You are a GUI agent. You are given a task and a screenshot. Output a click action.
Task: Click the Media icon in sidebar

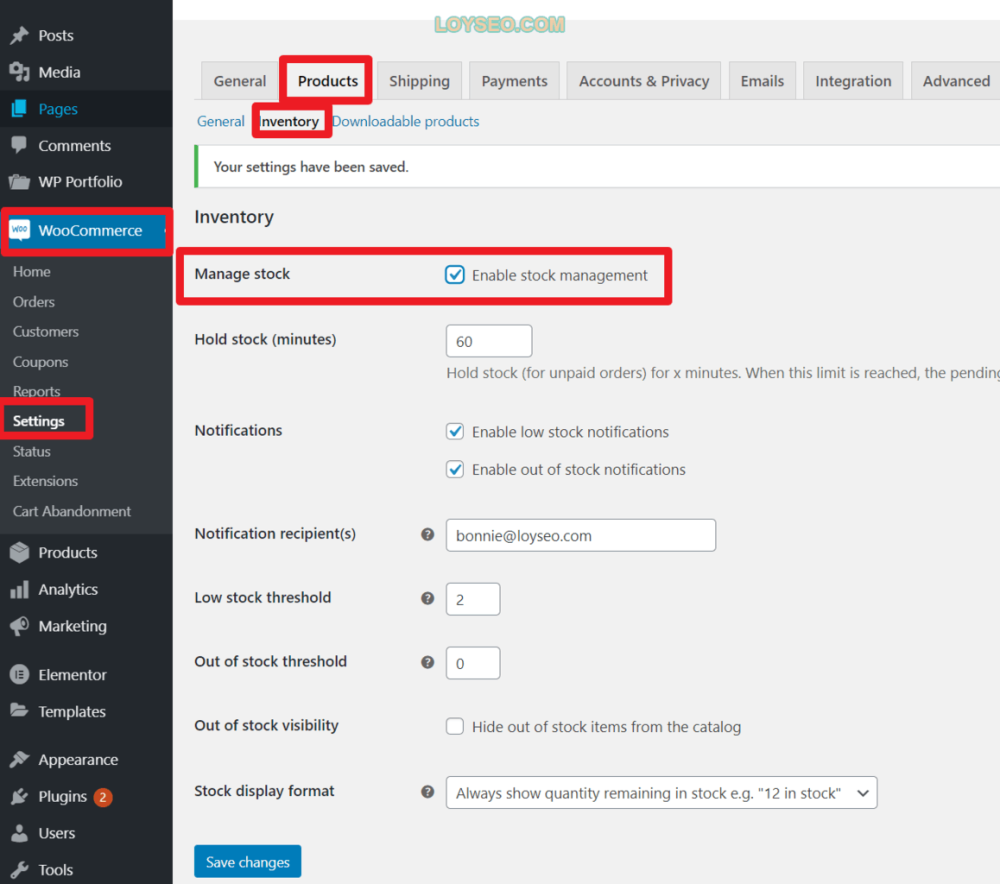(x=20, y=72)
